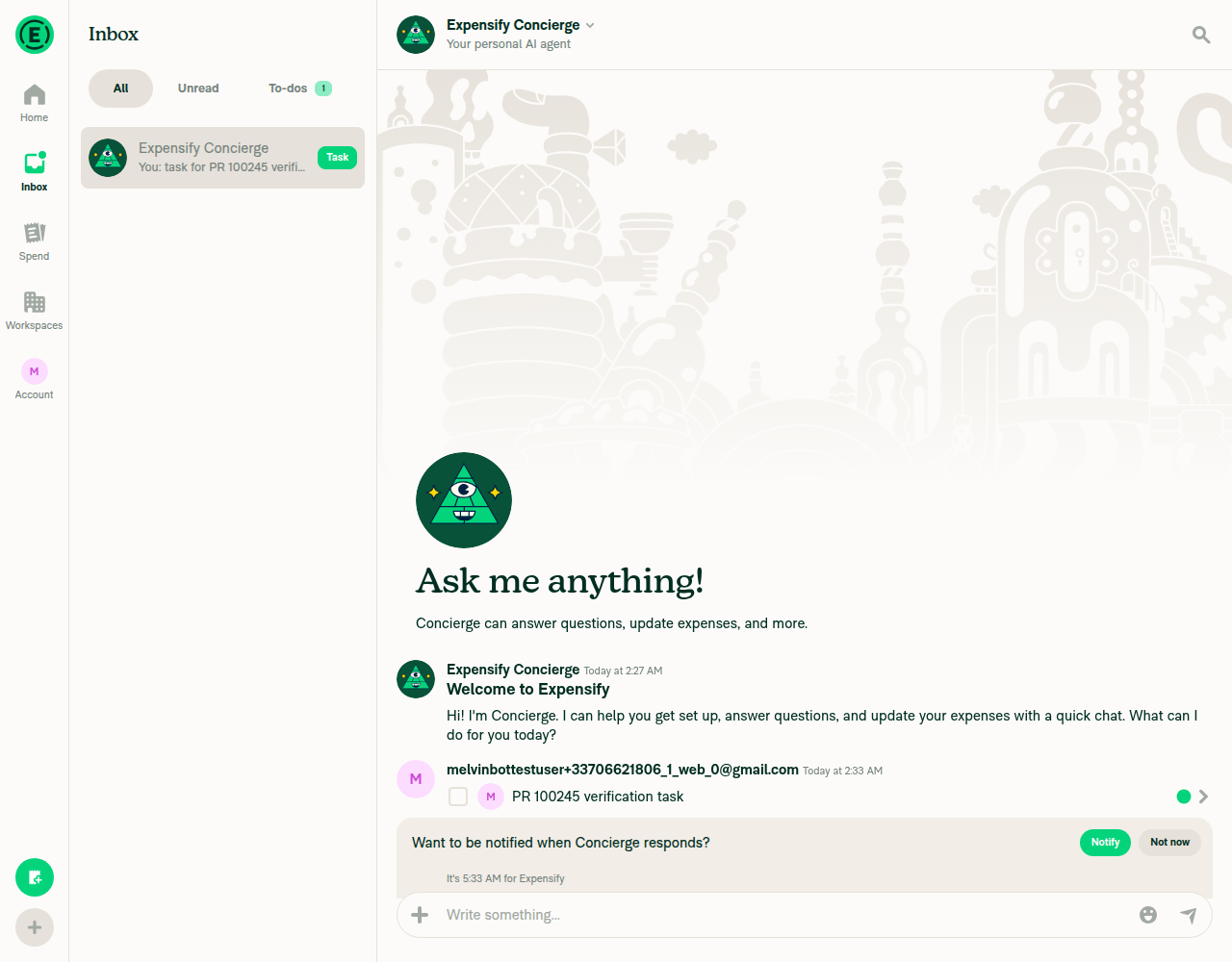This screenshot has height=962, width=1232.
Task: Click the large Concierge avatar illustration
Action: (x=464, y=500)
